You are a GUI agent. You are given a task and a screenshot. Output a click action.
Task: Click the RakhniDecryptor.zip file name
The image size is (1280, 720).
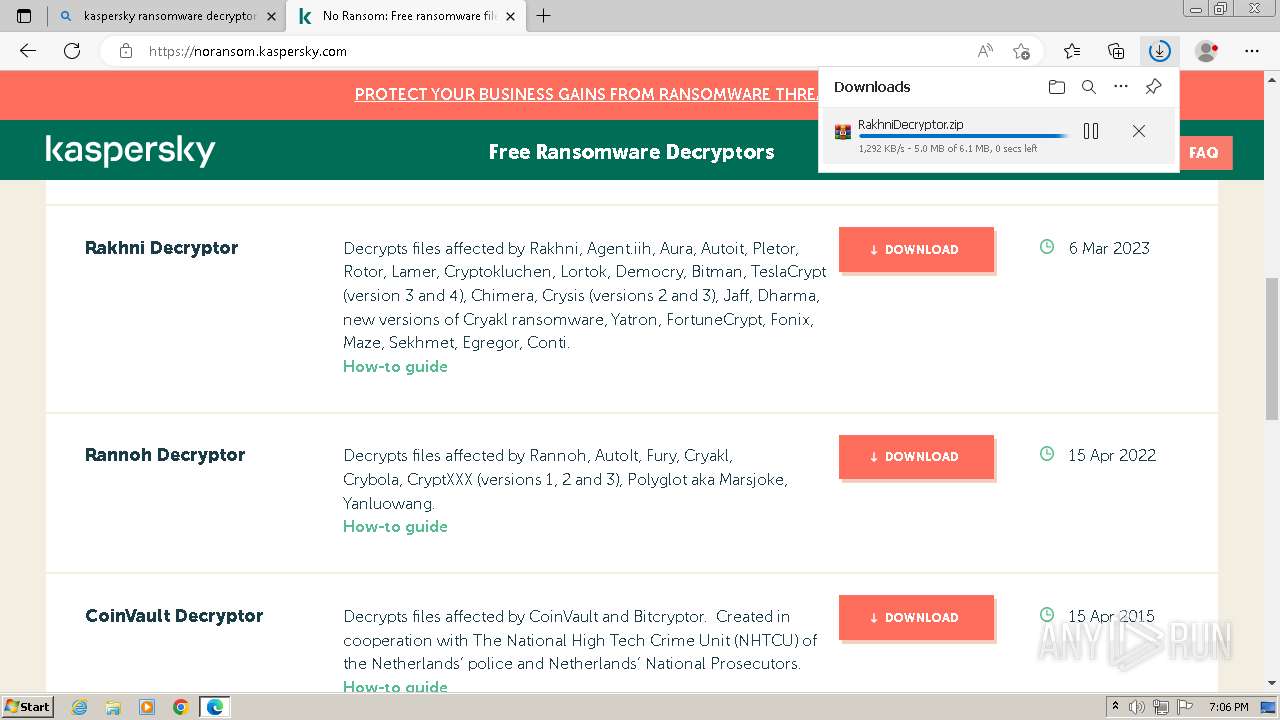coord(911,125)
